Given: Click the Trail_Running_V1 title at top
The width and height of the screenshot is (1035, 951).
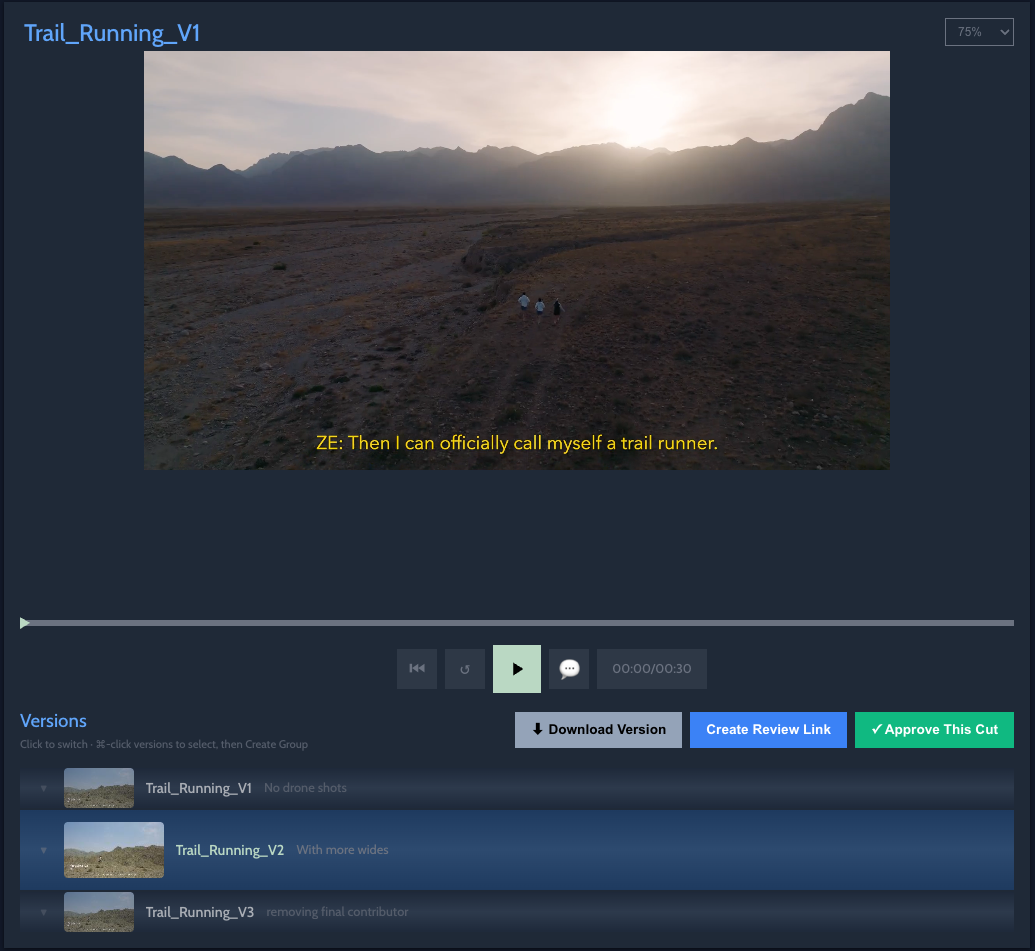Looking at the screenshot, I should pos(111,32).
